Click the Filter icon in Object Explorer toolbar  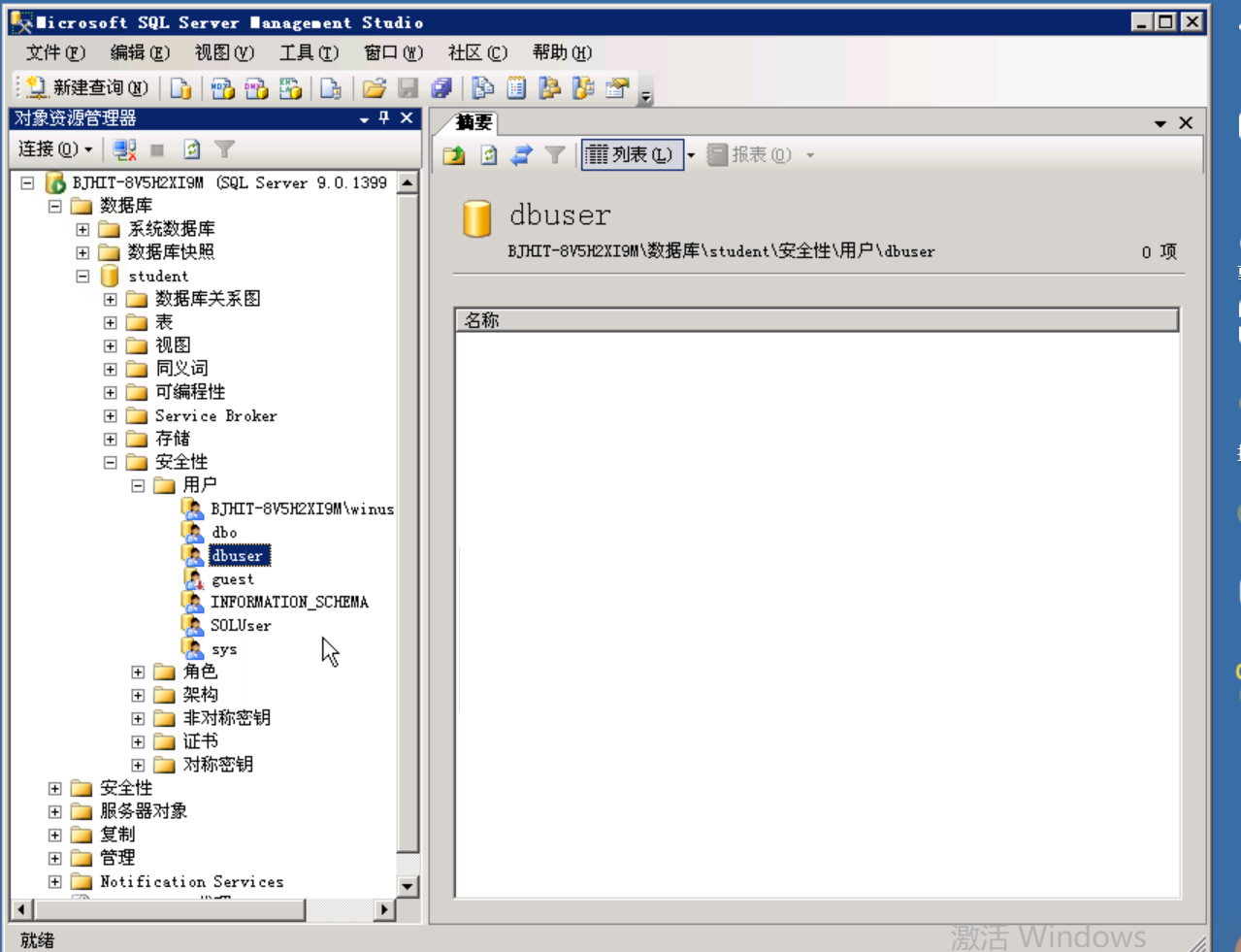225,149
